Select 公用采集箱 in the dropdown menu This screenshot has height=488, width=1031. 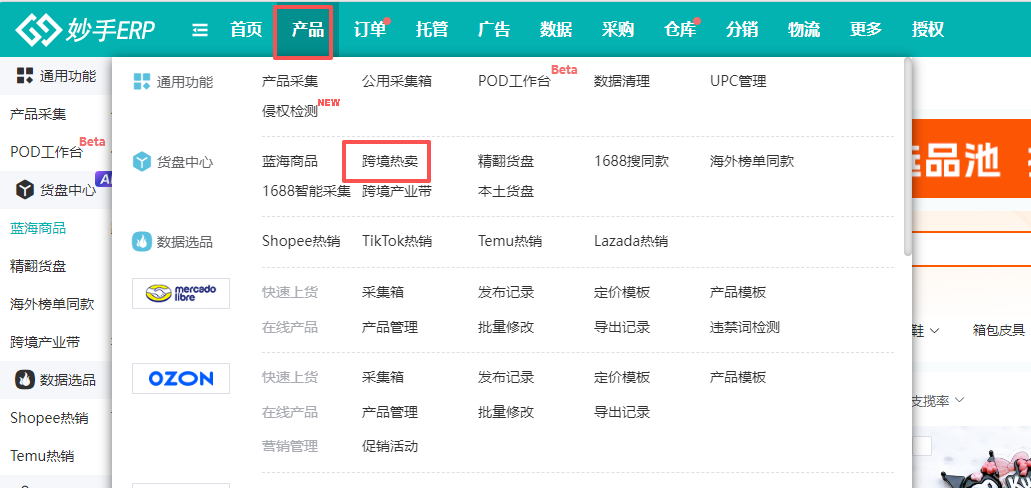point(396,82)
